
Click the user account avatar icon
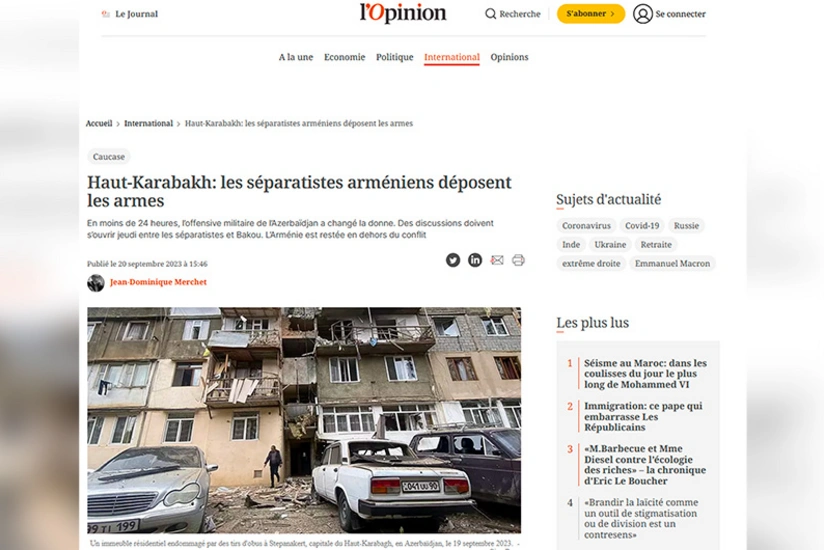[x=643, y=14]
